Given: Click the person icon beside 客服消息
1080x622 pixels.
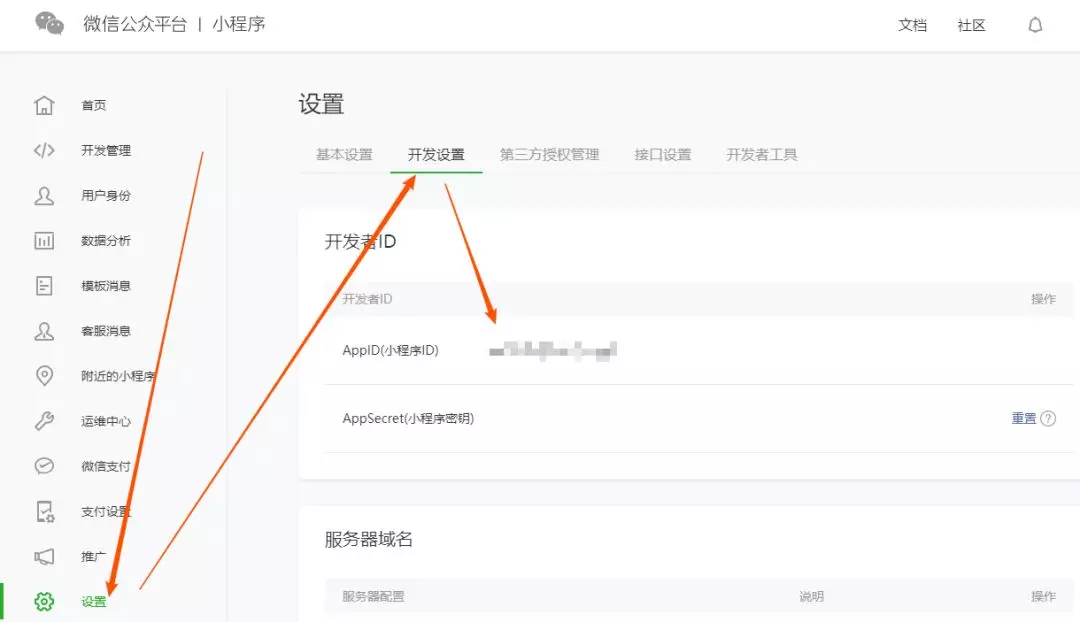Looking at the screenshot, I should [x=44, y=331].
